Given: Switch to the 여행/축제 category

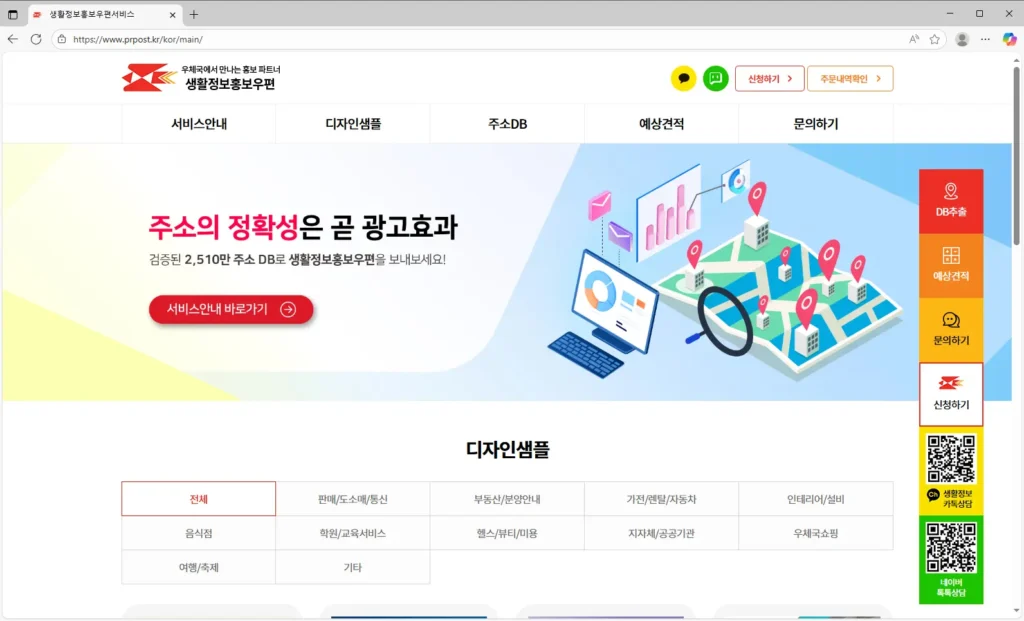Looking at the screenshot, I should (198, 568).
